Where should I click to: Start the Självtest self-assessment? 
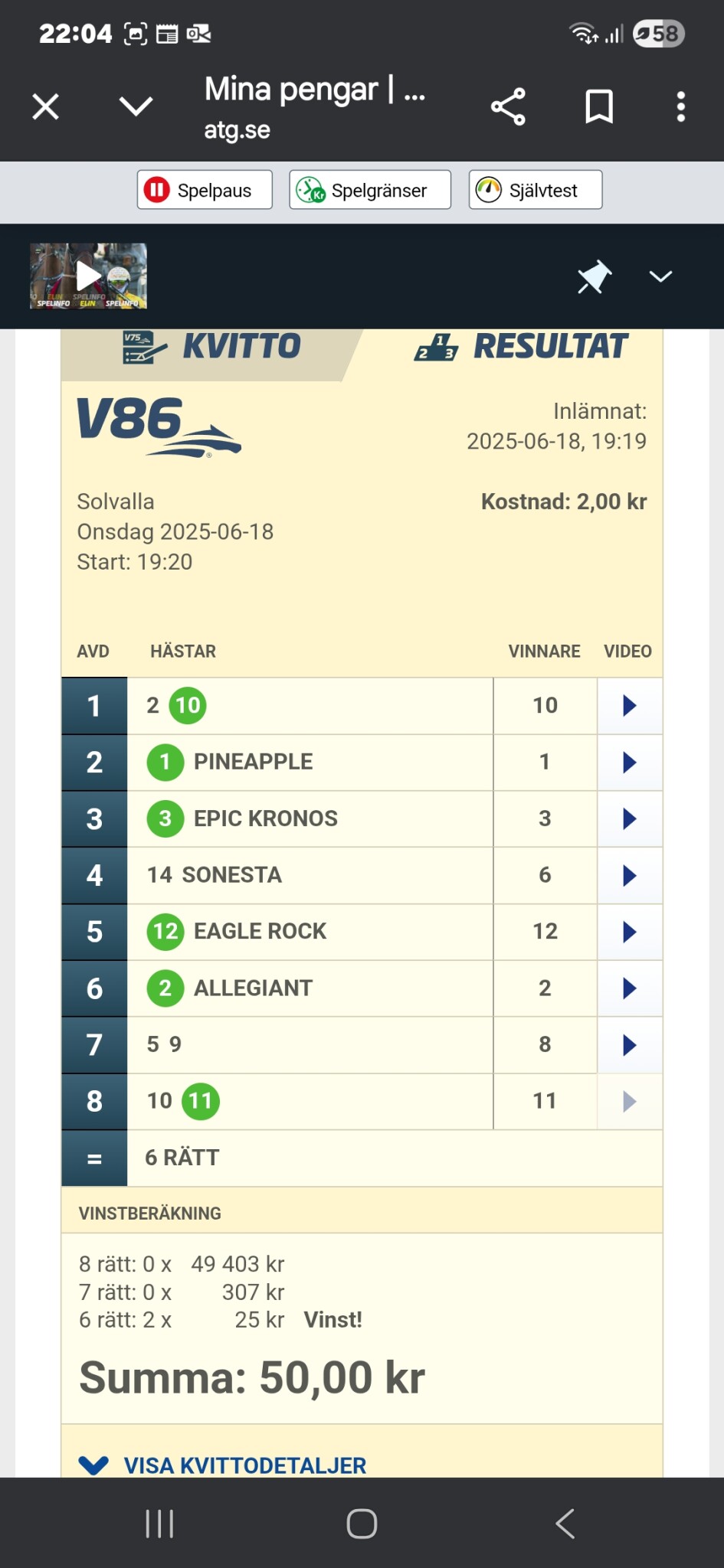tap(535, 190)
